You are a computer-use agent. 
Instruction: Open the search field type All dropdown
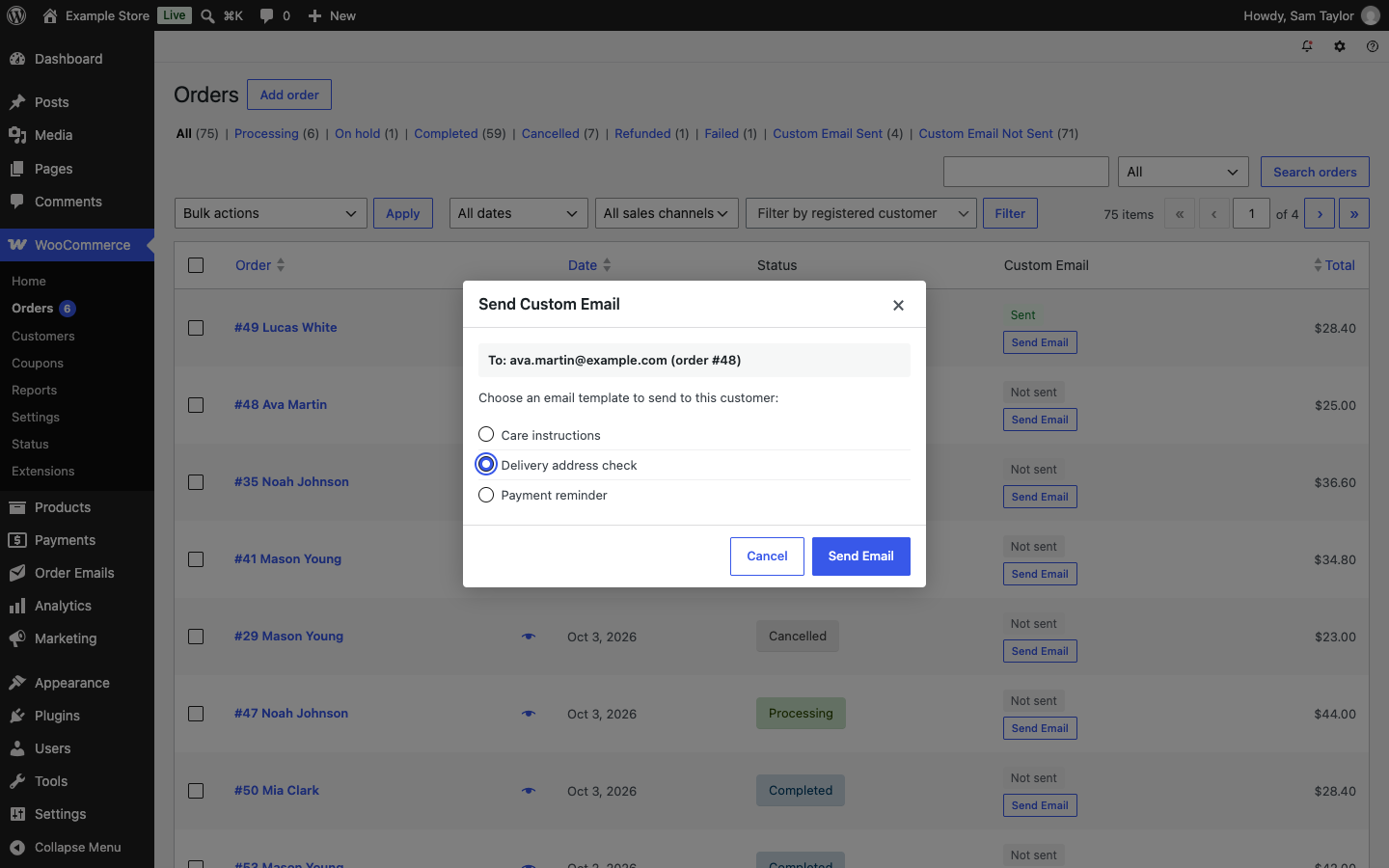click(1184, 172)
